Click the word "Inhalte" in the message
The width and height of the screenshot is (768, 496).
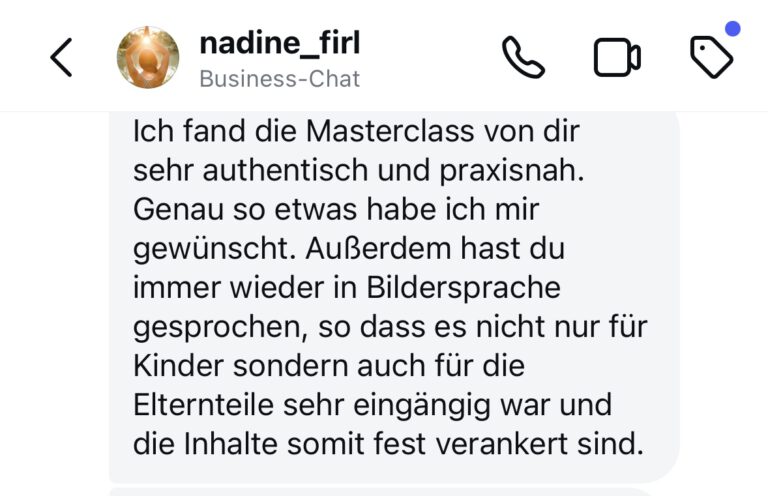point(220,444)
